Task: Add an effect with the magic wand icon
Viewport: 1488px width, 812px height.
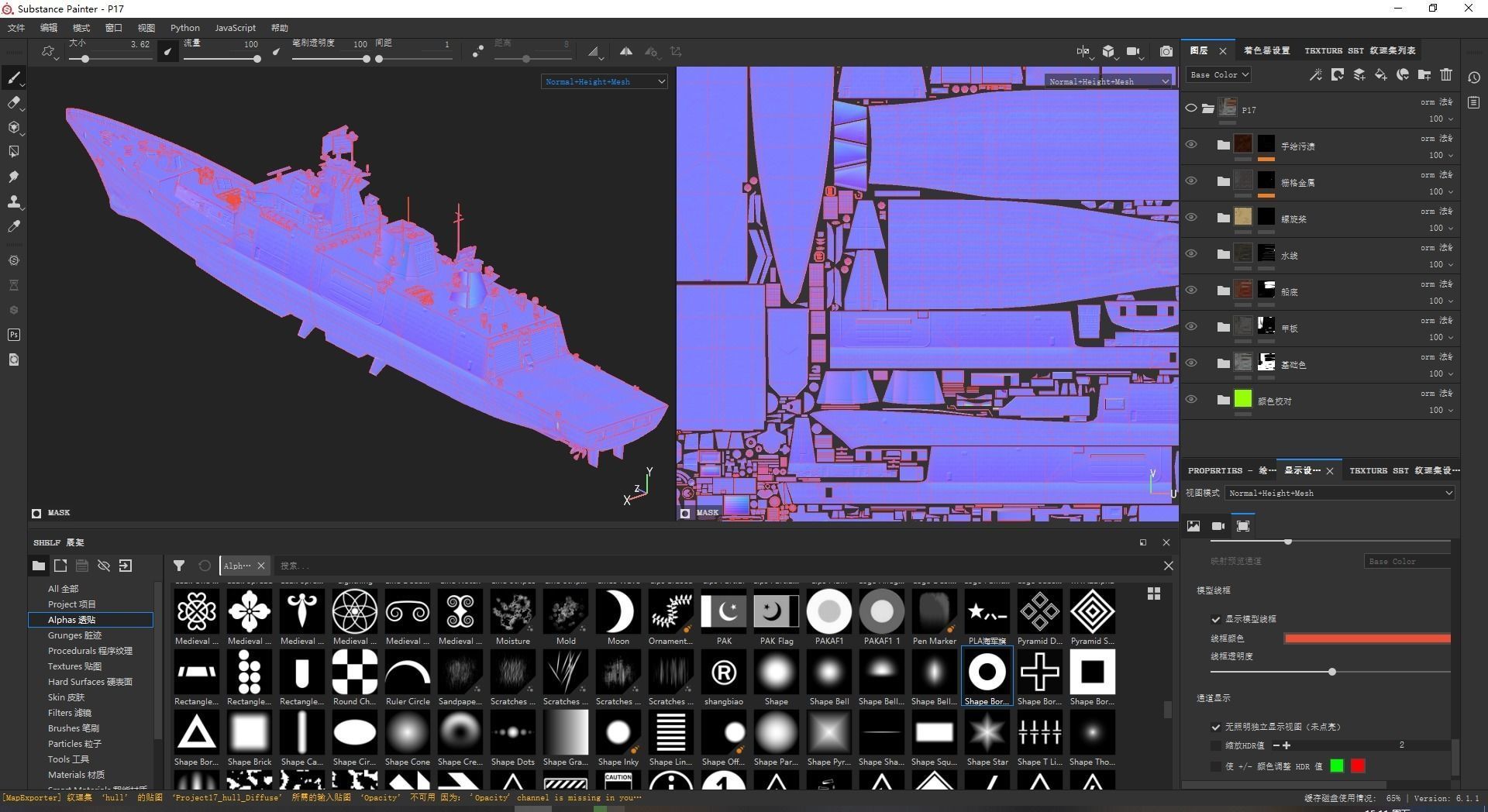Action: point(1316,74)
